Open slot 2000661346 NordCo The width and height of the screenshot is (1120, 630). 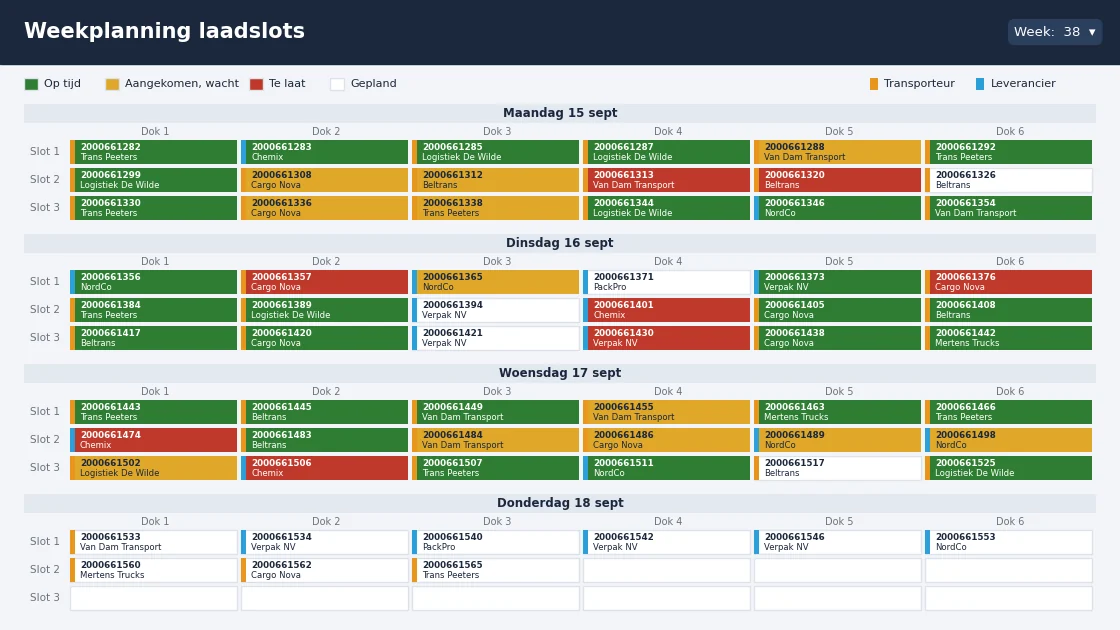838,208
